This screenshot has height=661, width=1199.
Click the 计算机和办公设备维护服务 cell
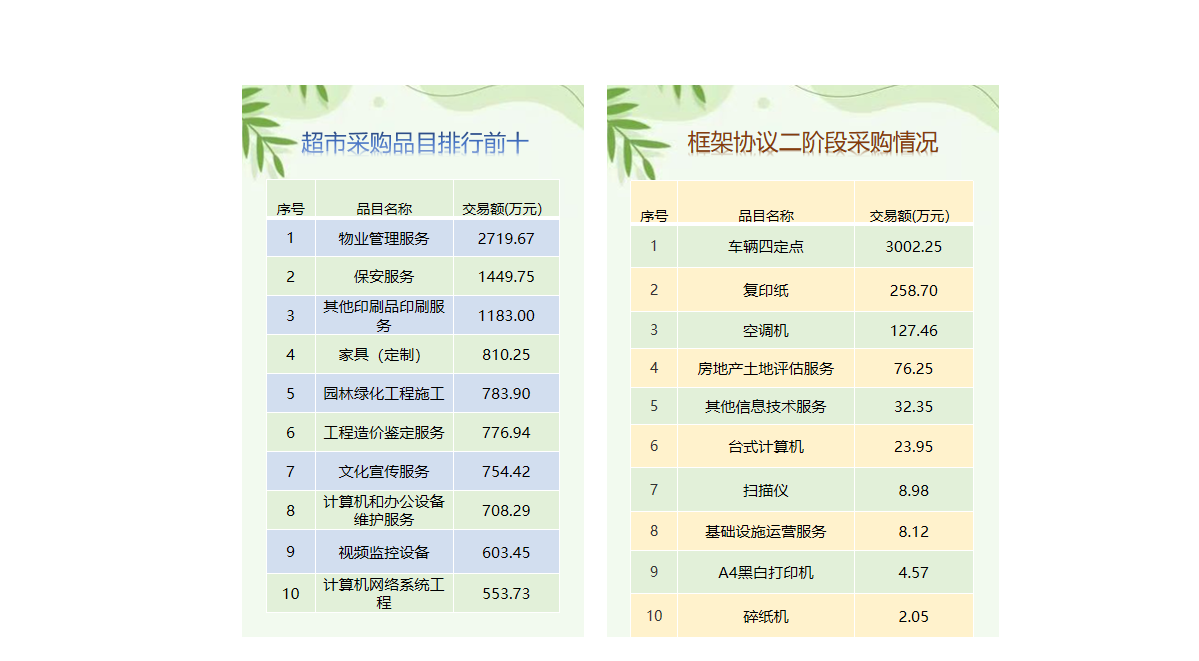pos(384,510)
